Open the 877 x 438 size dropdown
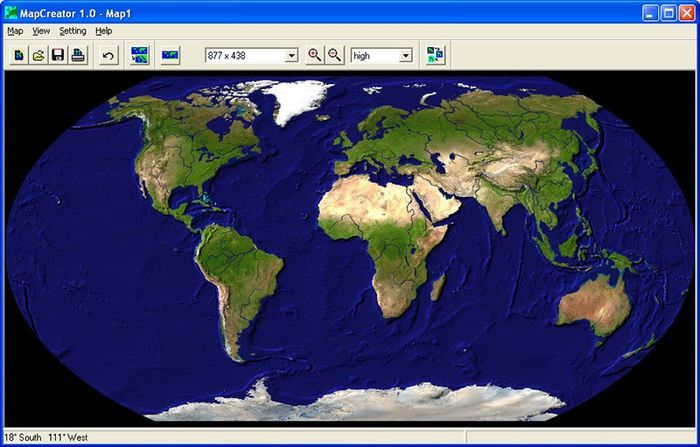Image resolution: width=700 pixels, height=447 pixels. tap(292, 55)
